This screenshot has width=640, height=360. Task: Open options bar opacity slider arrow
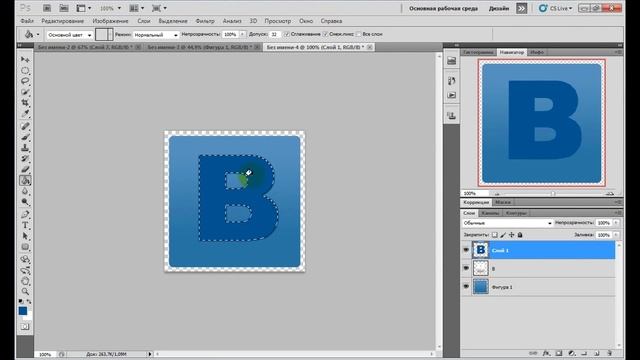(x=242, y=35)
